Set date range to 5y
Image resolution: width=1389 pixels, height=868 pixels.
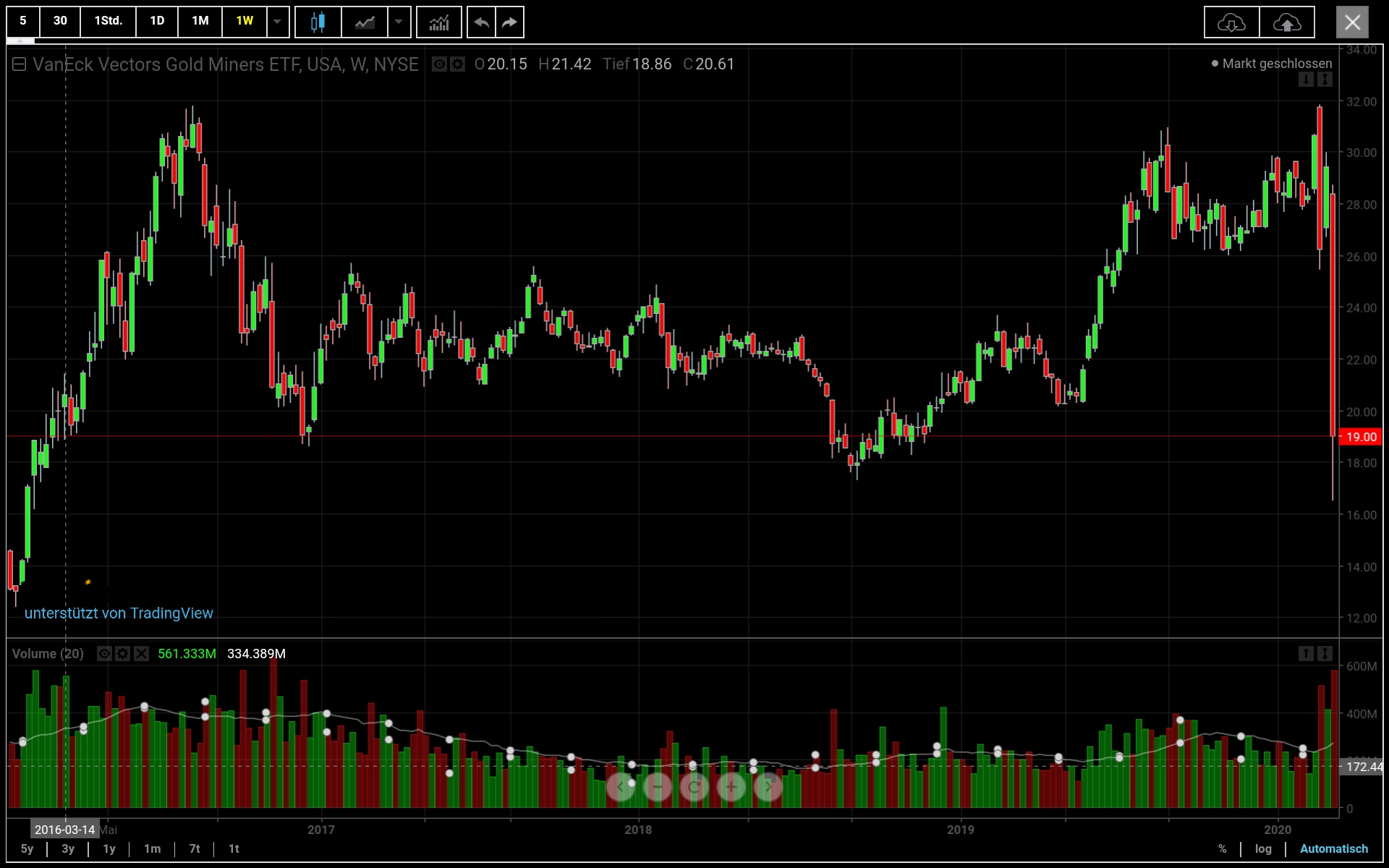point(27,849)
